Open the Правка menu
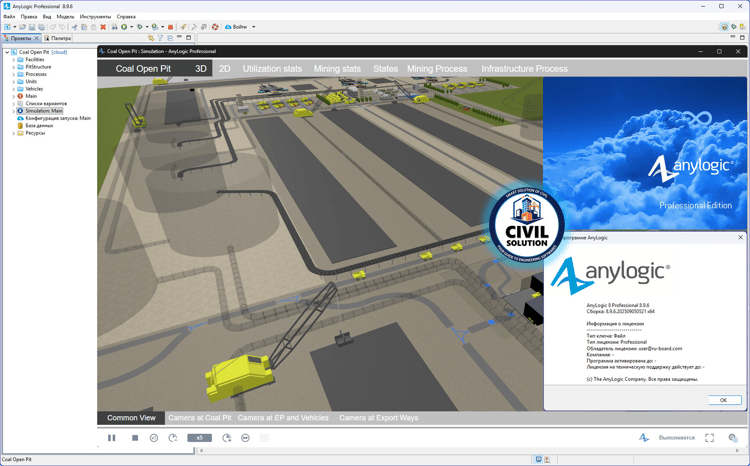Viewport: 750px width, 466px height. [29, 16]
